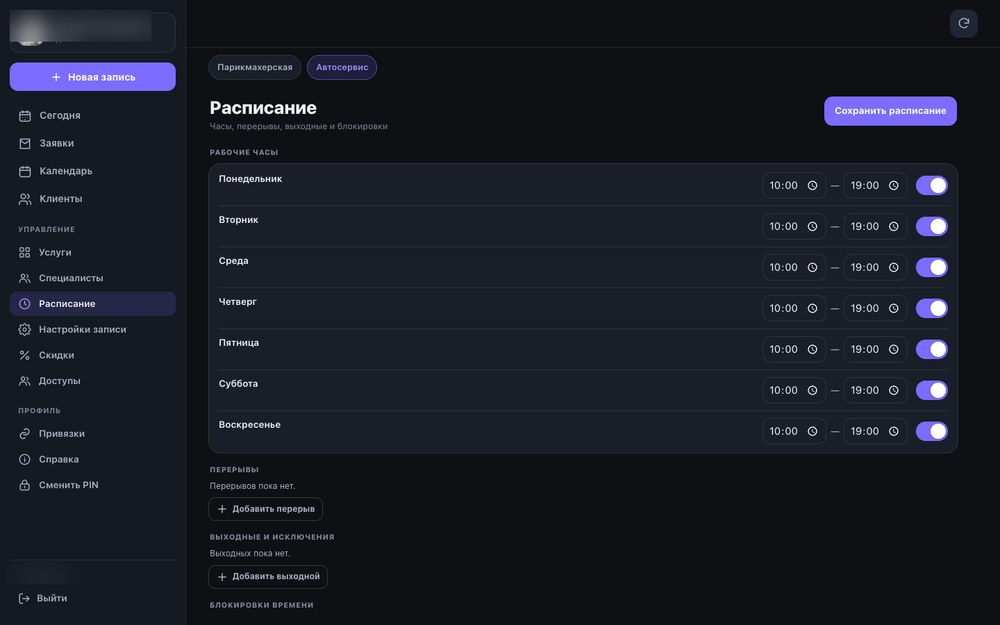Screen dimensions: 1000x625
Task: Click the calendar icon next to Сегодня
Action: pos(25,115)
